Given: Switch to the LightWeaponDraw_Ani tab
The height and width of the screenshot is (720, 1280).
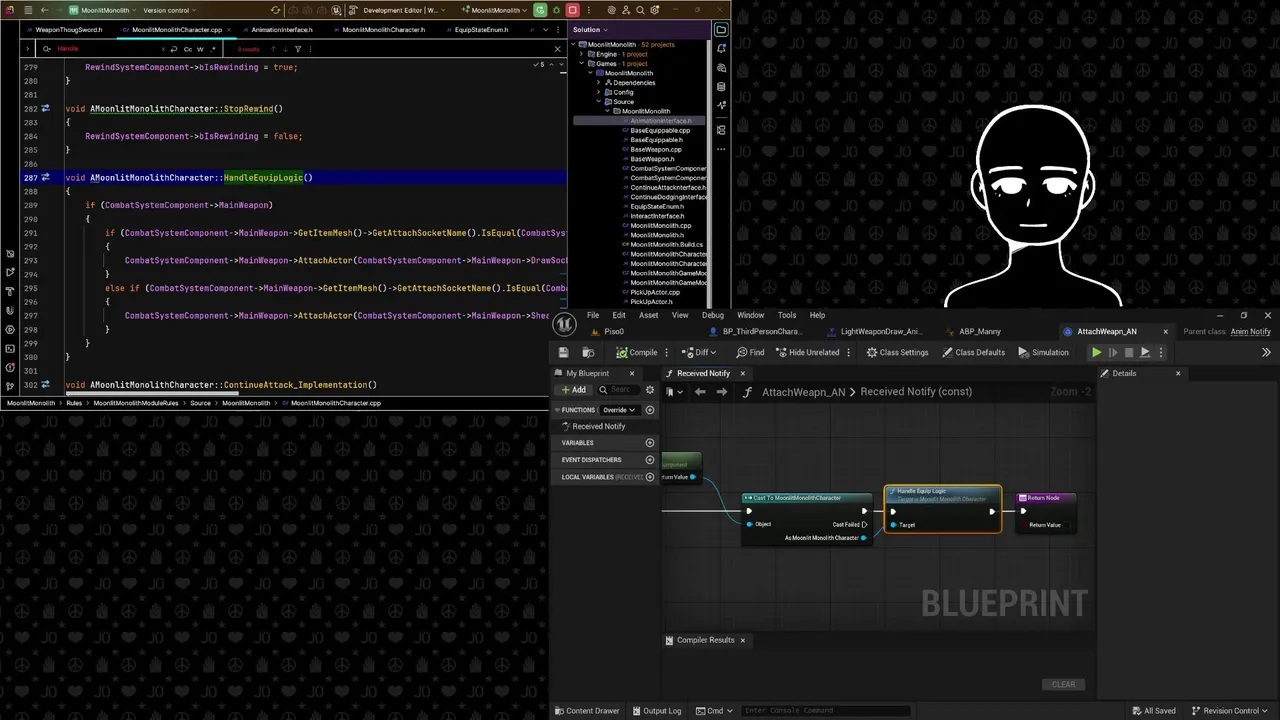Looking at the screenshot, I should click(880, 331).
